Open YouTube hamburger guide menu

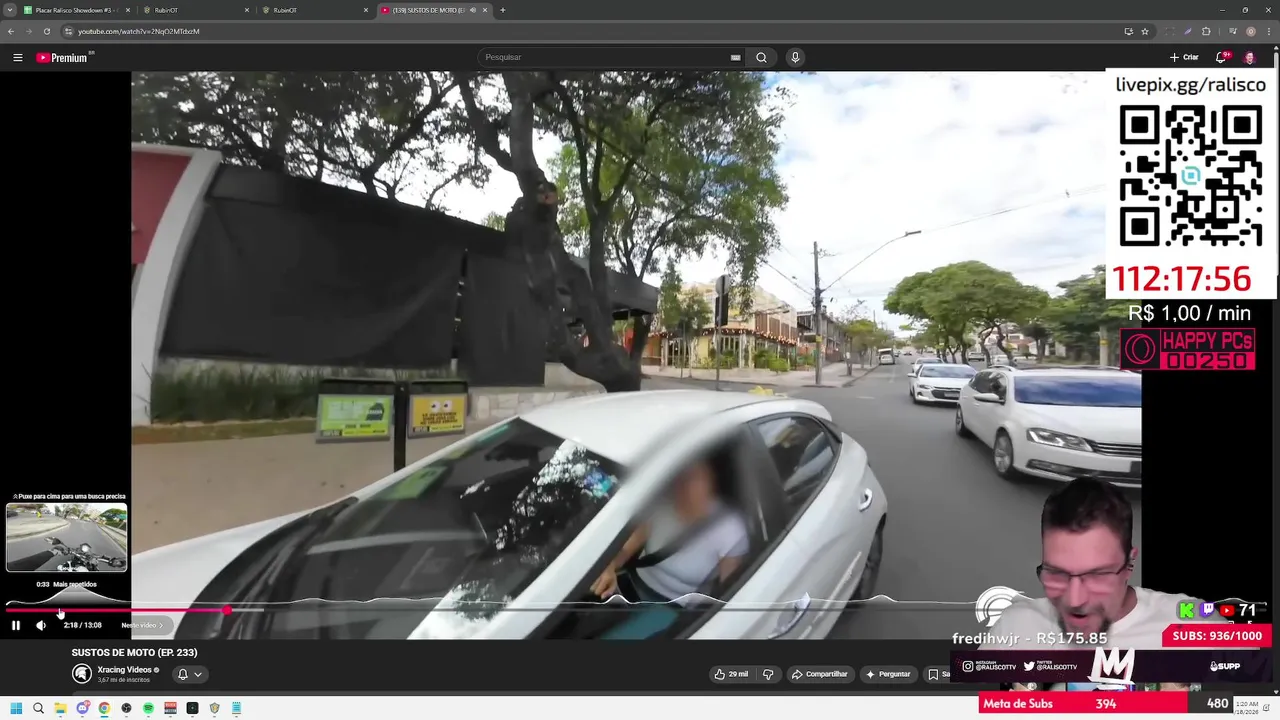coord(17,57)
